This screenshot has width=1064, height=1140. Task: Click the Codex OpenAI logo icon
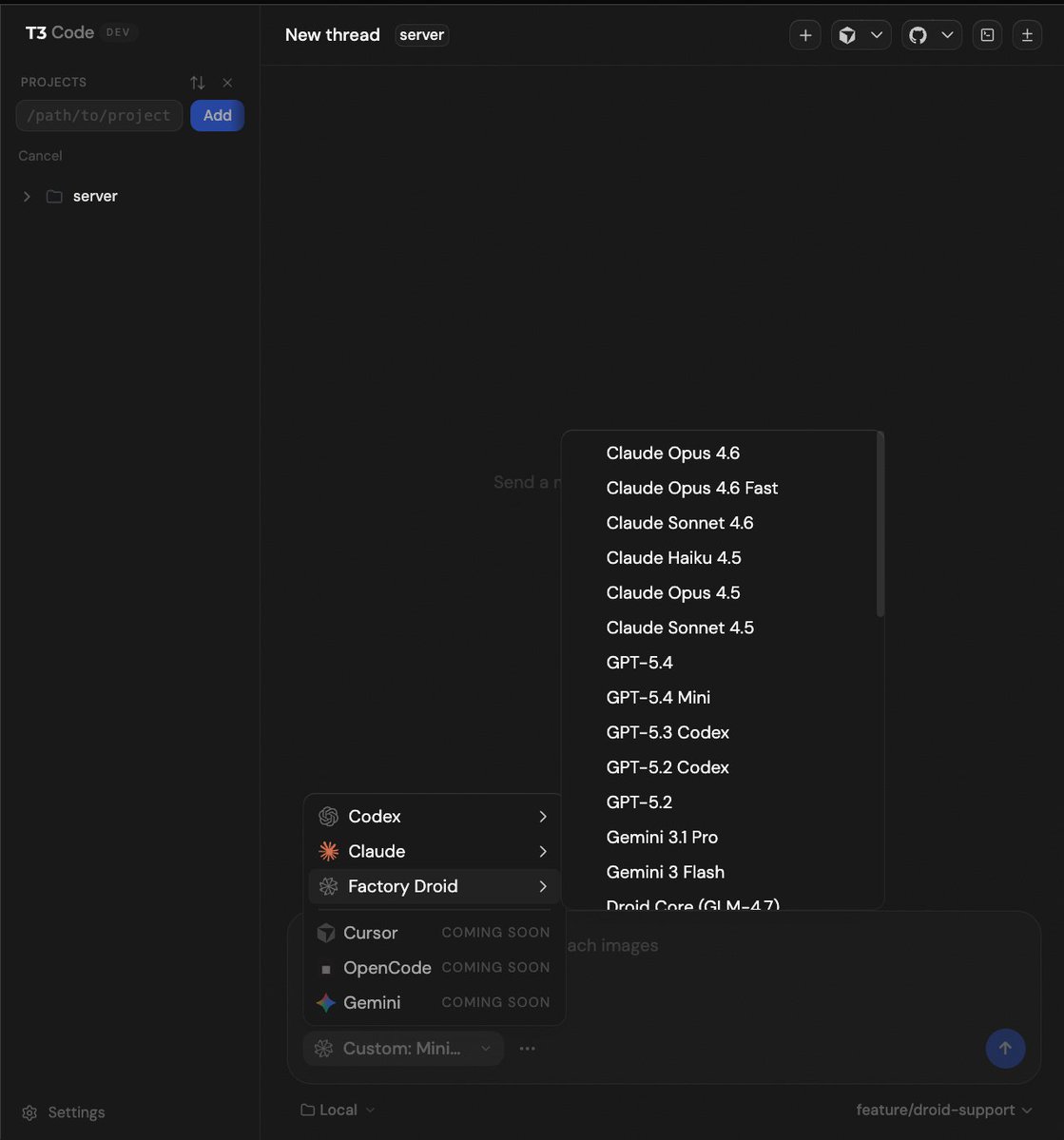(x=329, y=817)
